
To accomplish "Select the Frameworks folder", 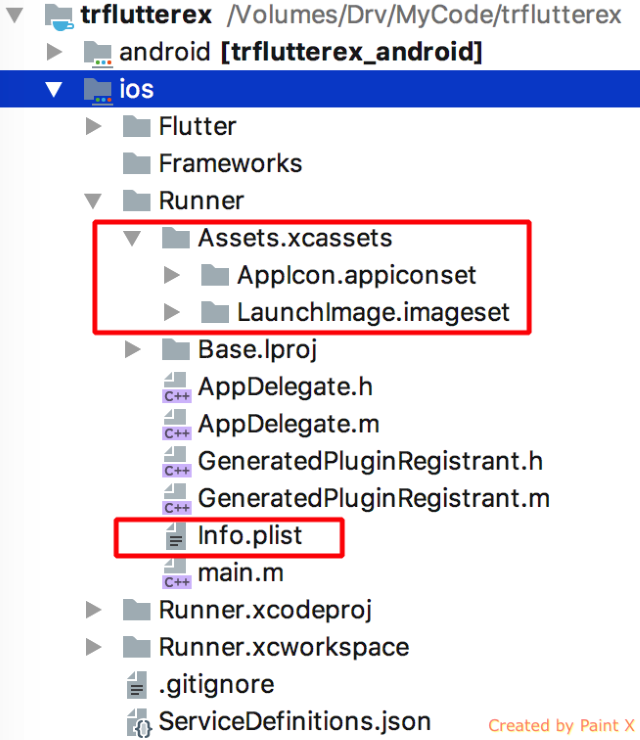I will (230, 164).
